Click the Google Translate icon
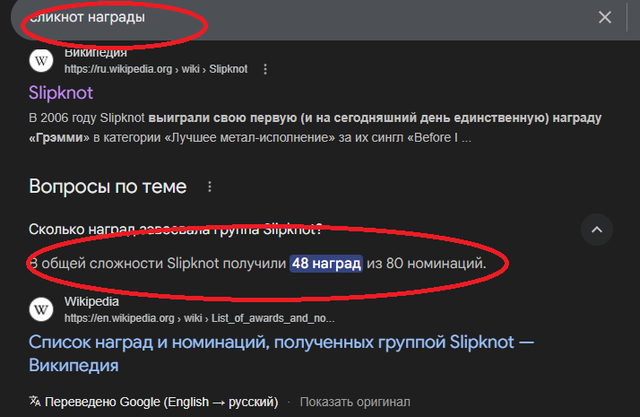This screenshot has height=417, width=640. 35,401
